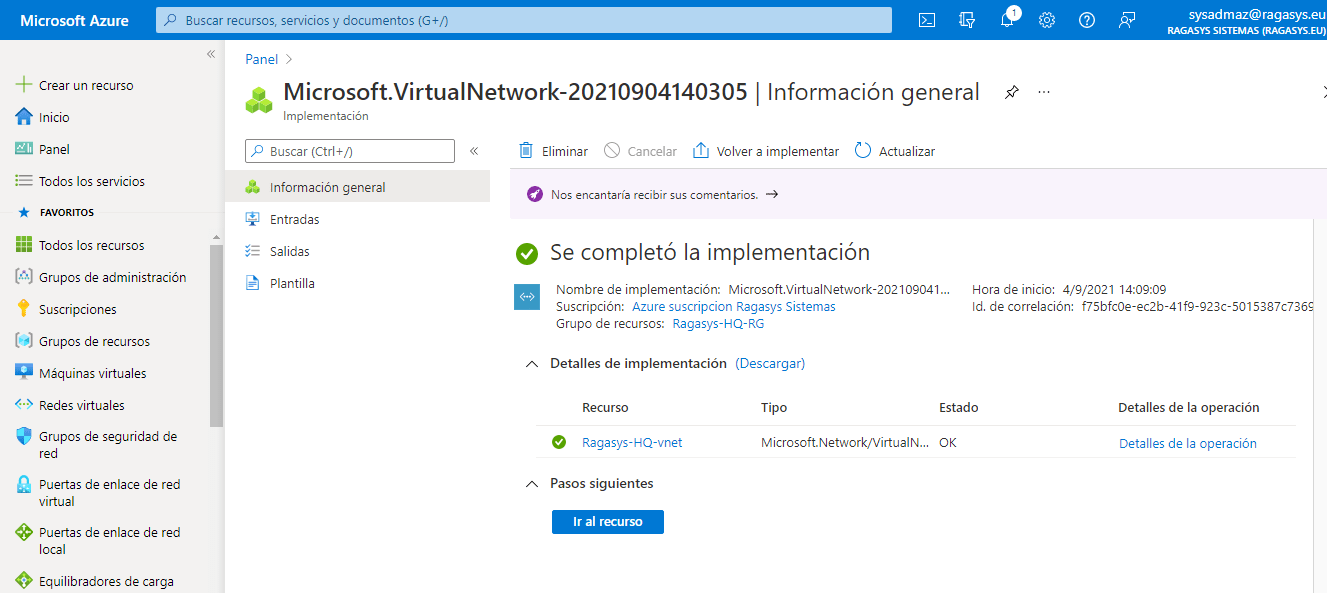The height and width of the screenshot is (593, 1327).
Task: Click the Detalles de la operación column header
Action: 1189,408
